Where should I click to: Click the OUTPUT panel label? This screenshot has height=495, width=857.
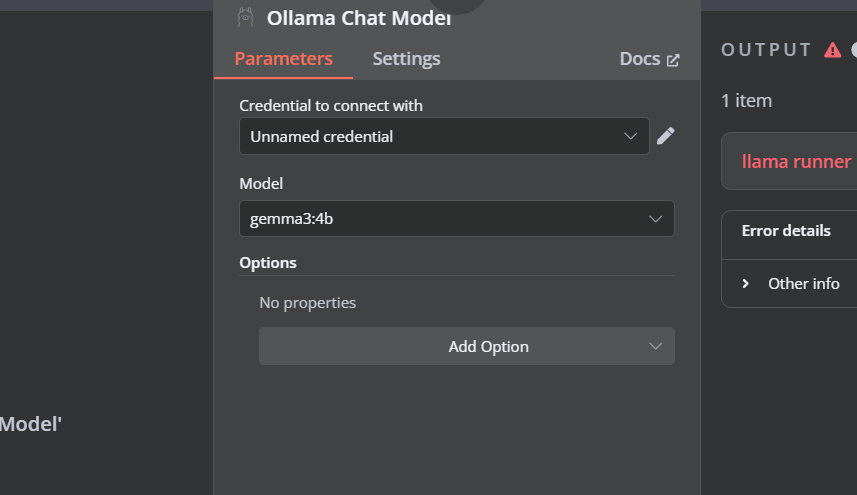coord(766,50)
